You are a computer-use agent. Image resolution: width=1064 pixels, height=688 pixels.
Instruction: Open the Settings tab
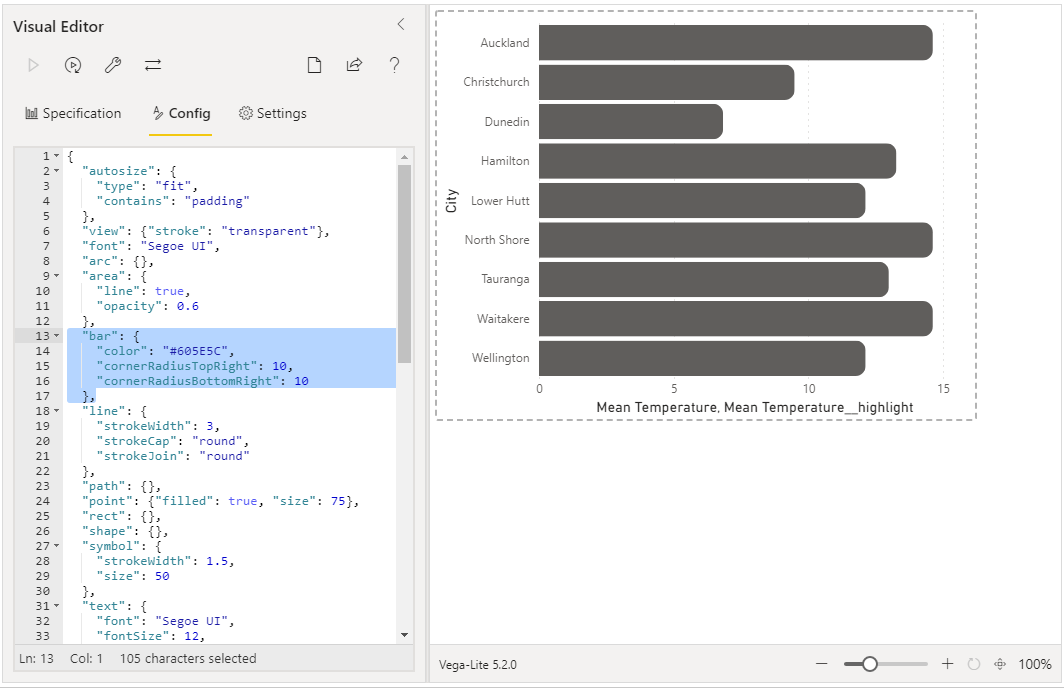pyautogui.click(x=273, y=113)
